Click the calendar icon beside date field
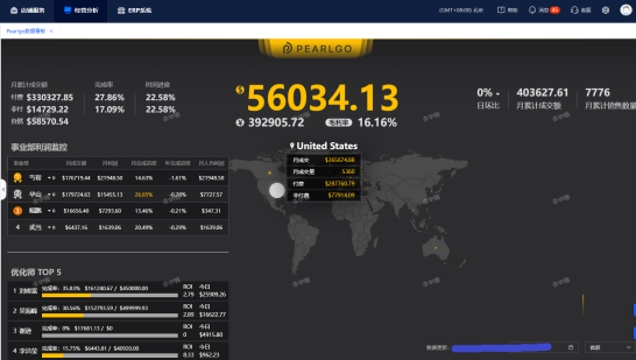 point(571,347)
